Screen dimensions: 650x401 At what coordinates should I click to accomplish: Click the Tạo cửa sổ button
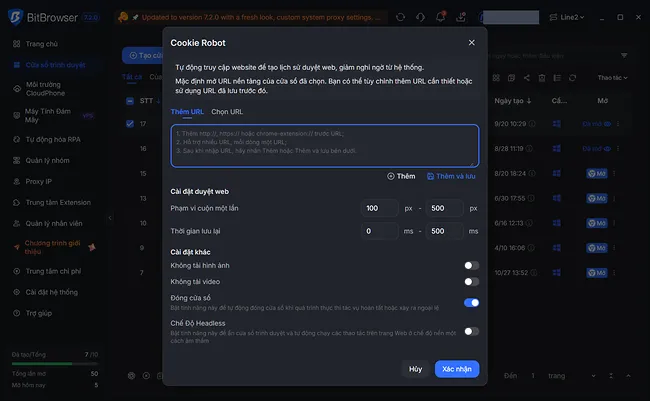[x=142, y=56]
